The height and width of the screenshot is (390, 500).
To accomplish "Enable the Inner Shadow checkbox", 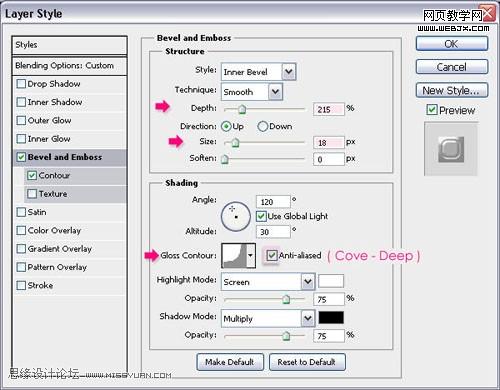I will coord(21,102).
